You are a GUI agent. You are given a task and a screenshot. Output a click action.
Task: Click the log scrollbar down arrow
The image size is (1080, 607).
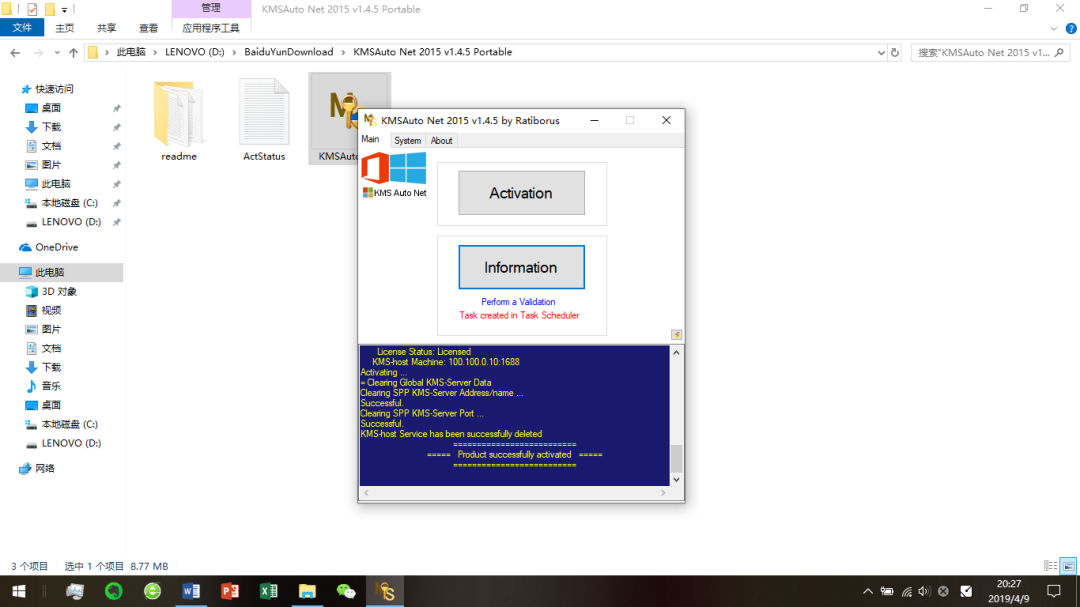(x=676, y=480)
